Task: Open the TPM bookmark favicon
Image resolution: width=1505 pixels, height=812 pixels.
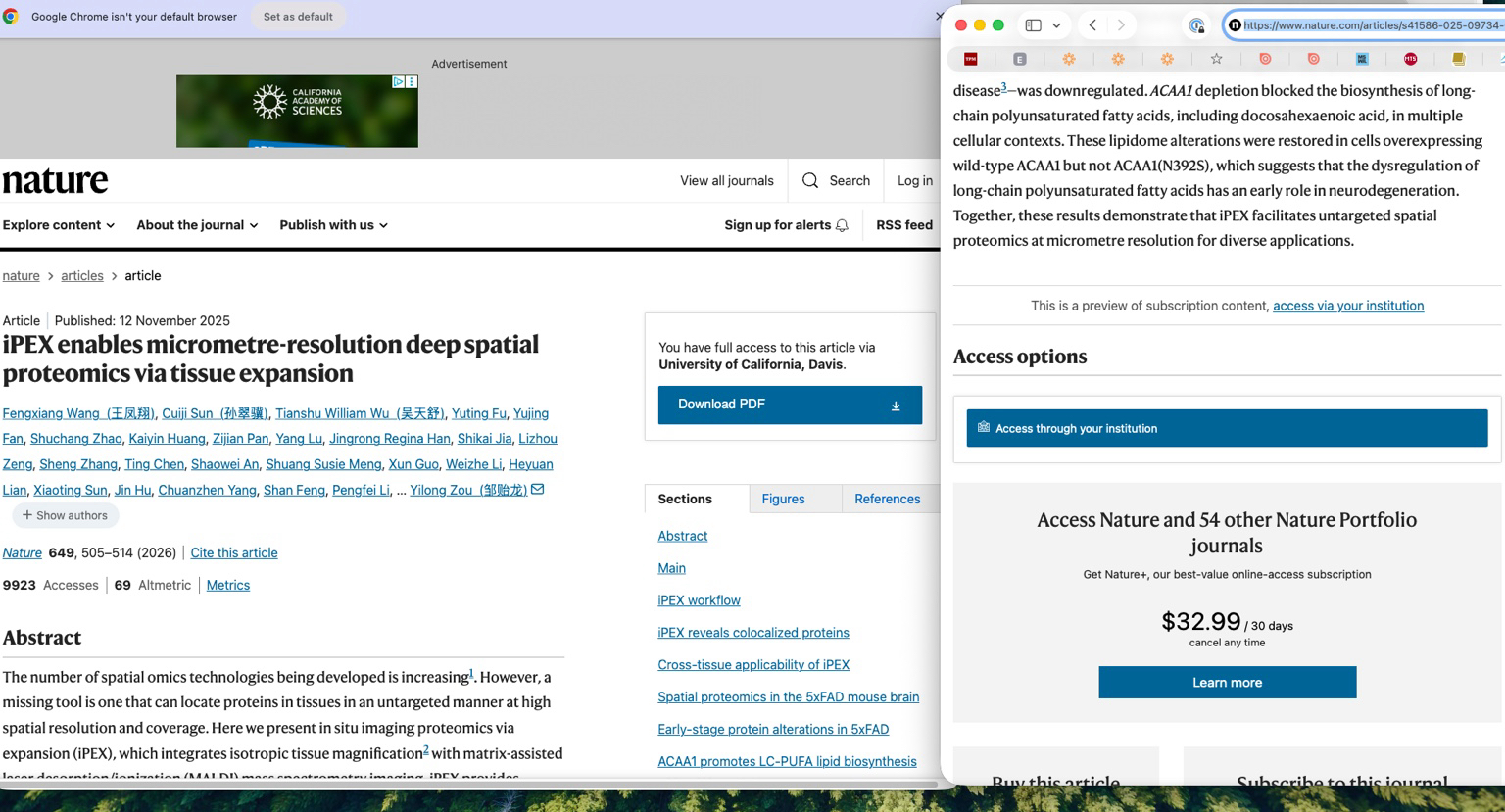Action: [970, 59]
